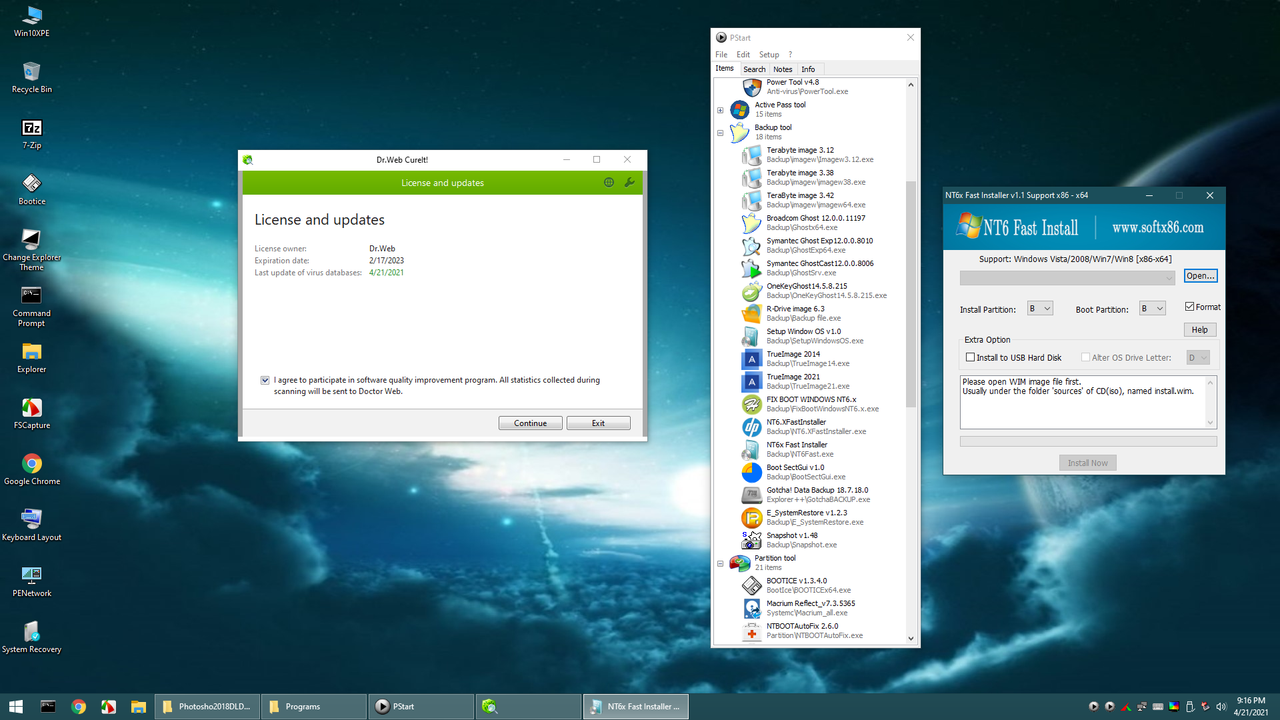1280x720 pixels.
Task: Open File Explorer from the taskbar
Action: (x=138, y=706)
